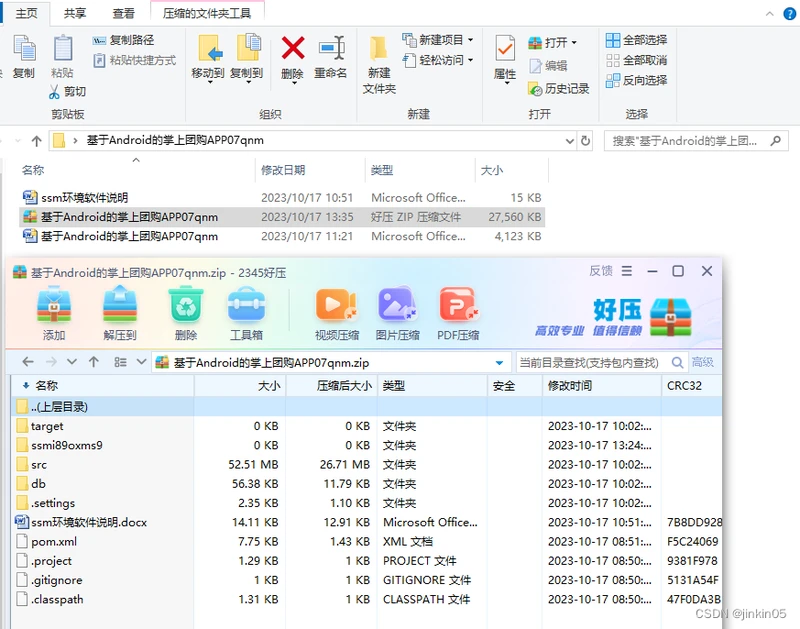Select Copy path in clipboard group
Image resolution: width=800 pixels, height=629 pixels.
tap(123, 40)
